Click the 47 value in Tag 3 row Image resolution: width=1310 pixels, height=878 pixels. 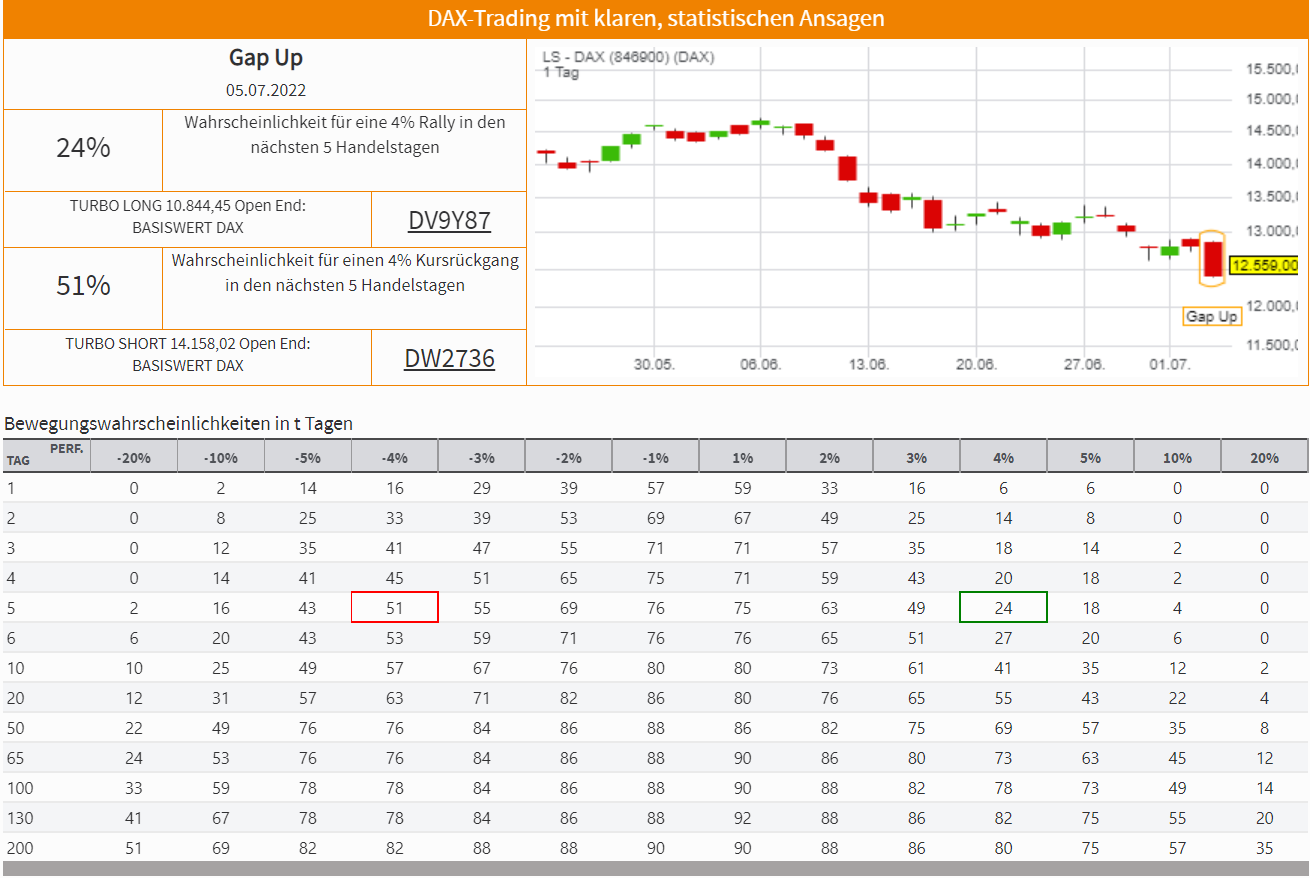pos(482,548)
